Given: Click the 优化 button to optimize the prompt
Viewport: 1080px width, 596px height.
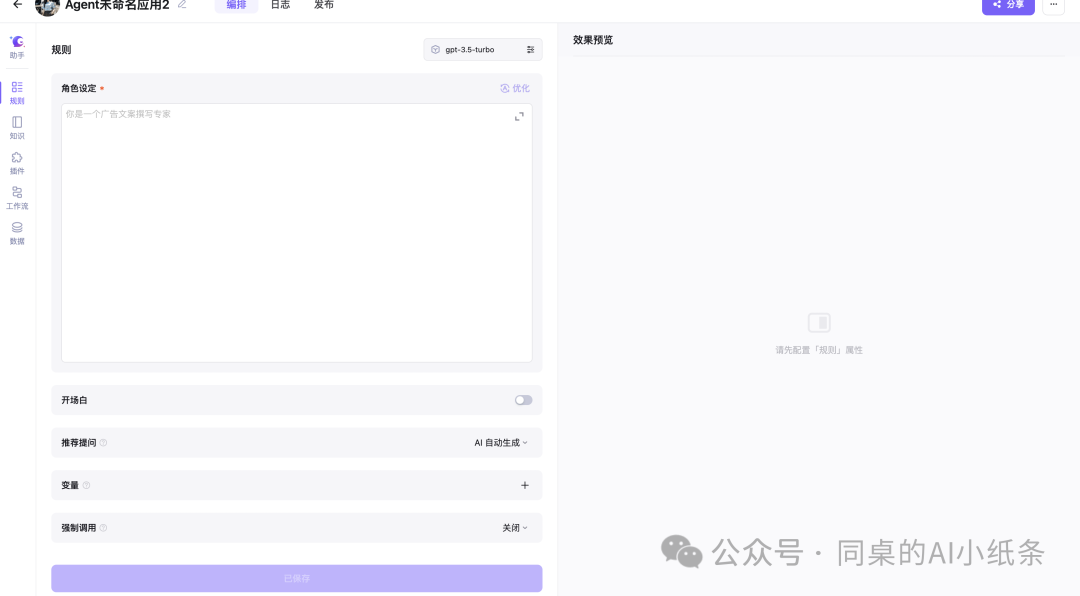Looking at the screenshot, I should (516, 88).
